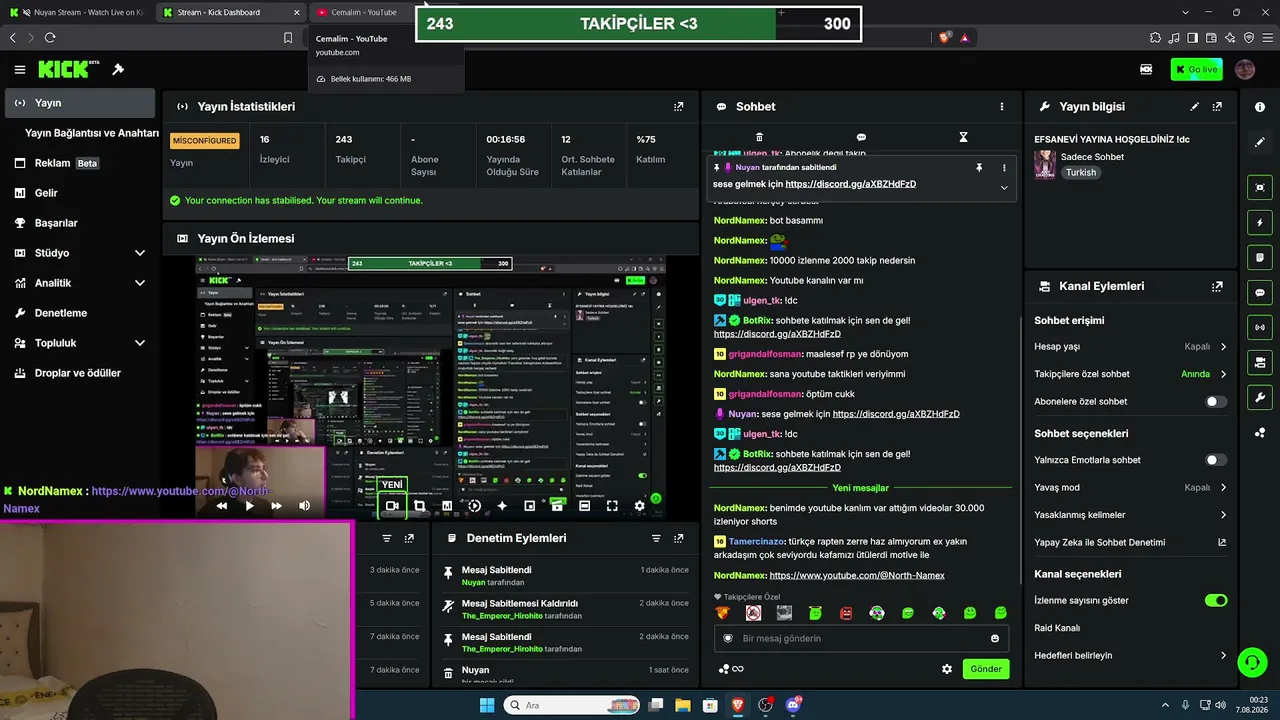The height and width of the screenshot is (720, 1280).
Task: Open Yapay Zeka ile Sohbet Denetimi external link
Action: pos(1222,542)
